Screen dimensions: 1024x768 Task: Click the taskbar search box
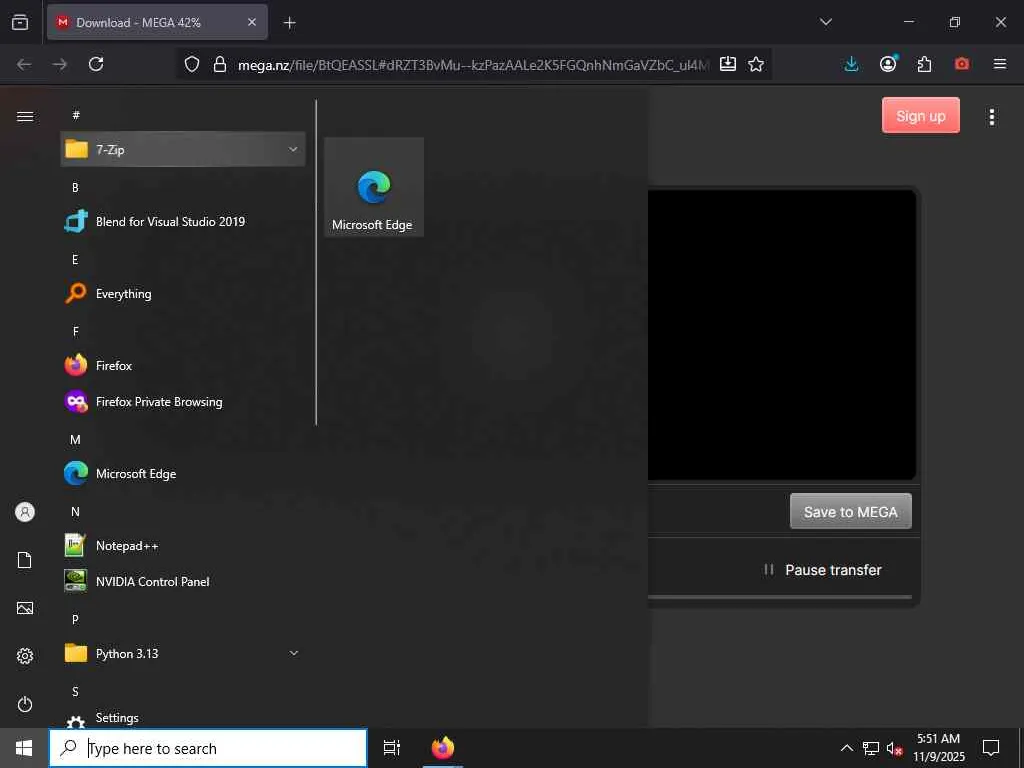click(208, 748)
